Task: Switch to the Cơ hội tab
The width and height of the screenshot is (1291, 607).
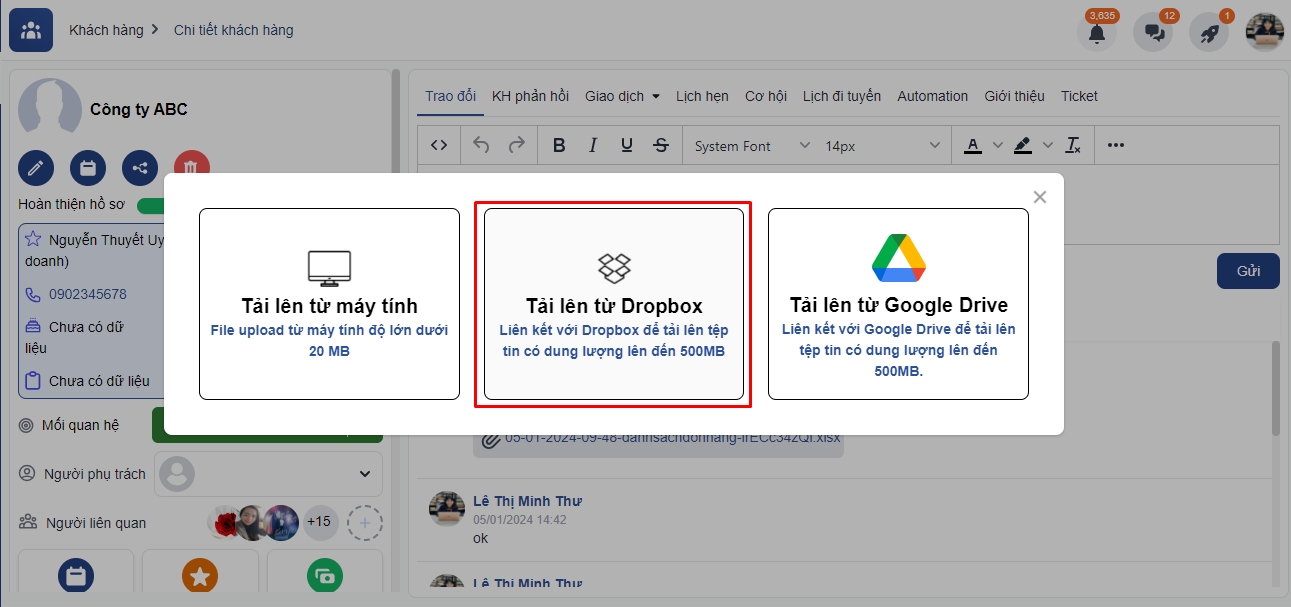Action: point(766,96)
